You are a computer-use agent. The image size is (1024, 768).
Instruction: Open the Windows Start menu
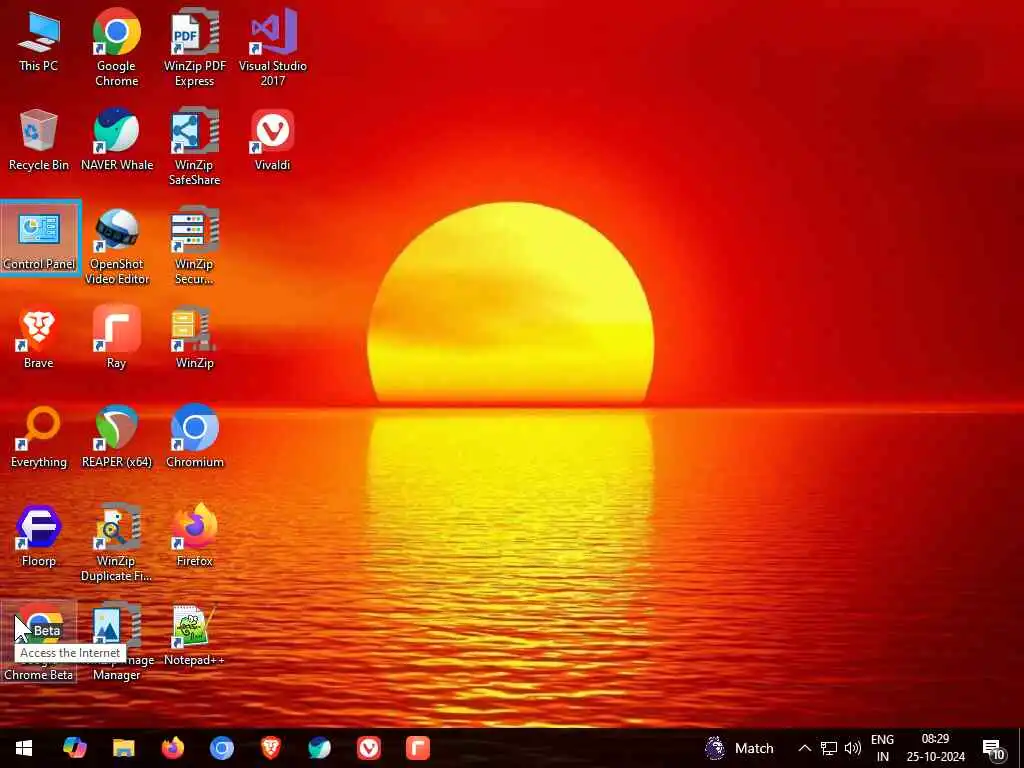point(24,748)
